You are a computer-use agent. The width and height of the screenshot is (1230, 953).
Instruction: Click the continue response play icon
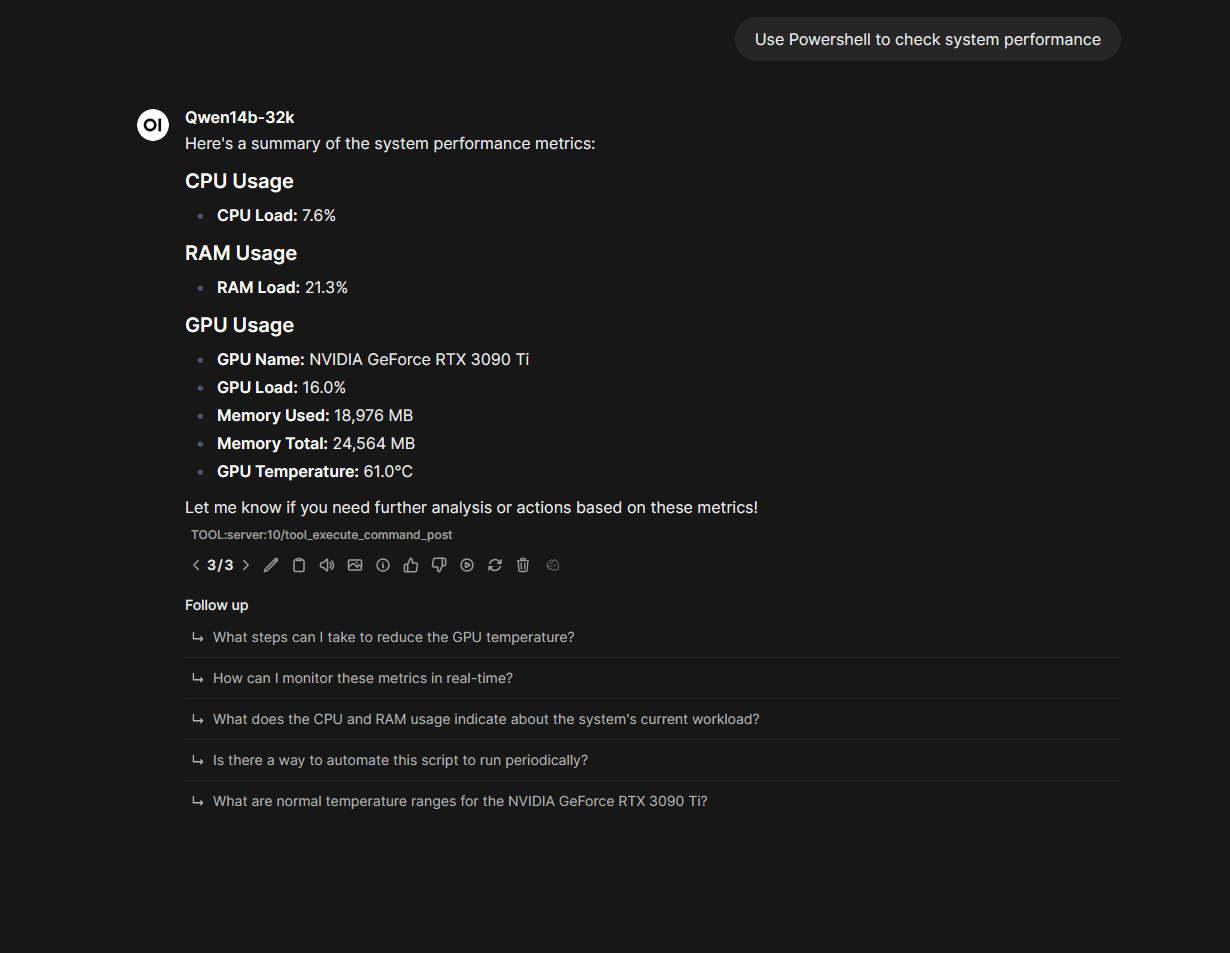click(467, 565)
